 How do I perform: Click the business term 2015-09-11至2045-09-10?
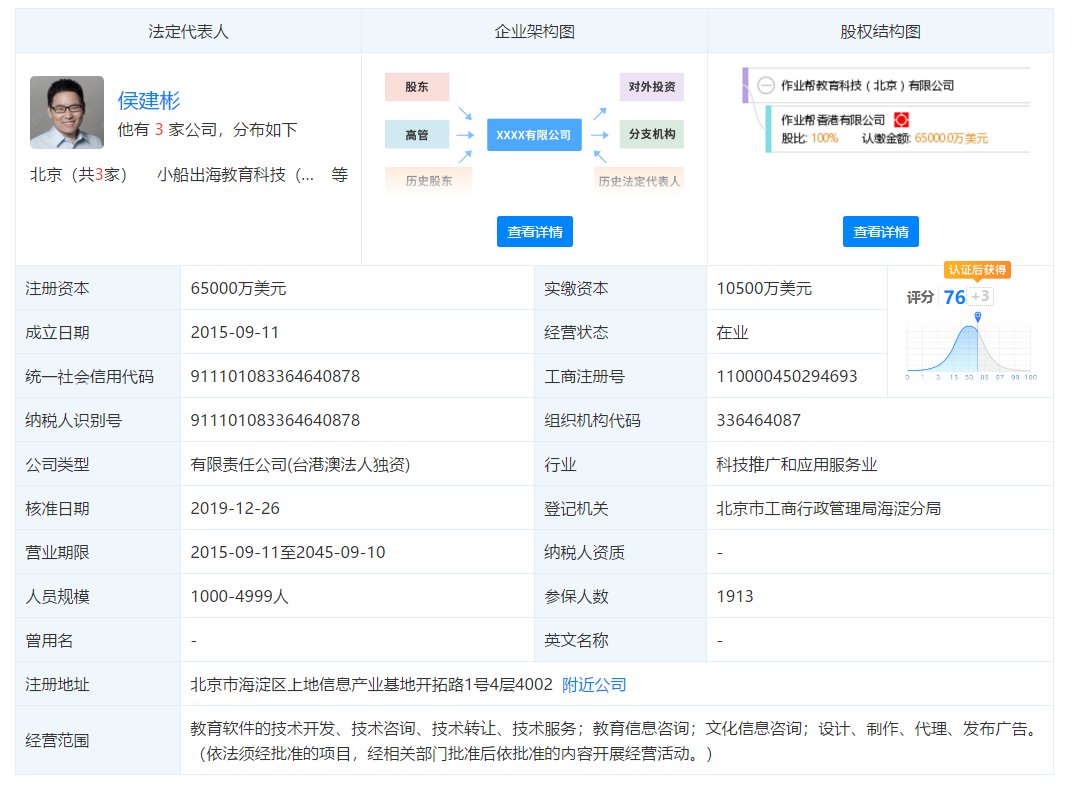(x=288, y=552)
